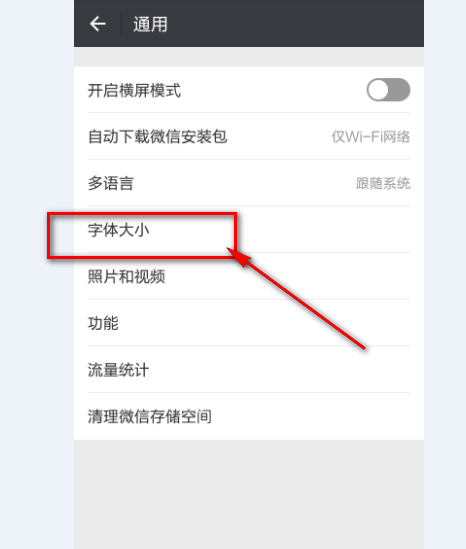Select the 开启横屏模式 label text
466x549 pixels.
tap(134, 91)
